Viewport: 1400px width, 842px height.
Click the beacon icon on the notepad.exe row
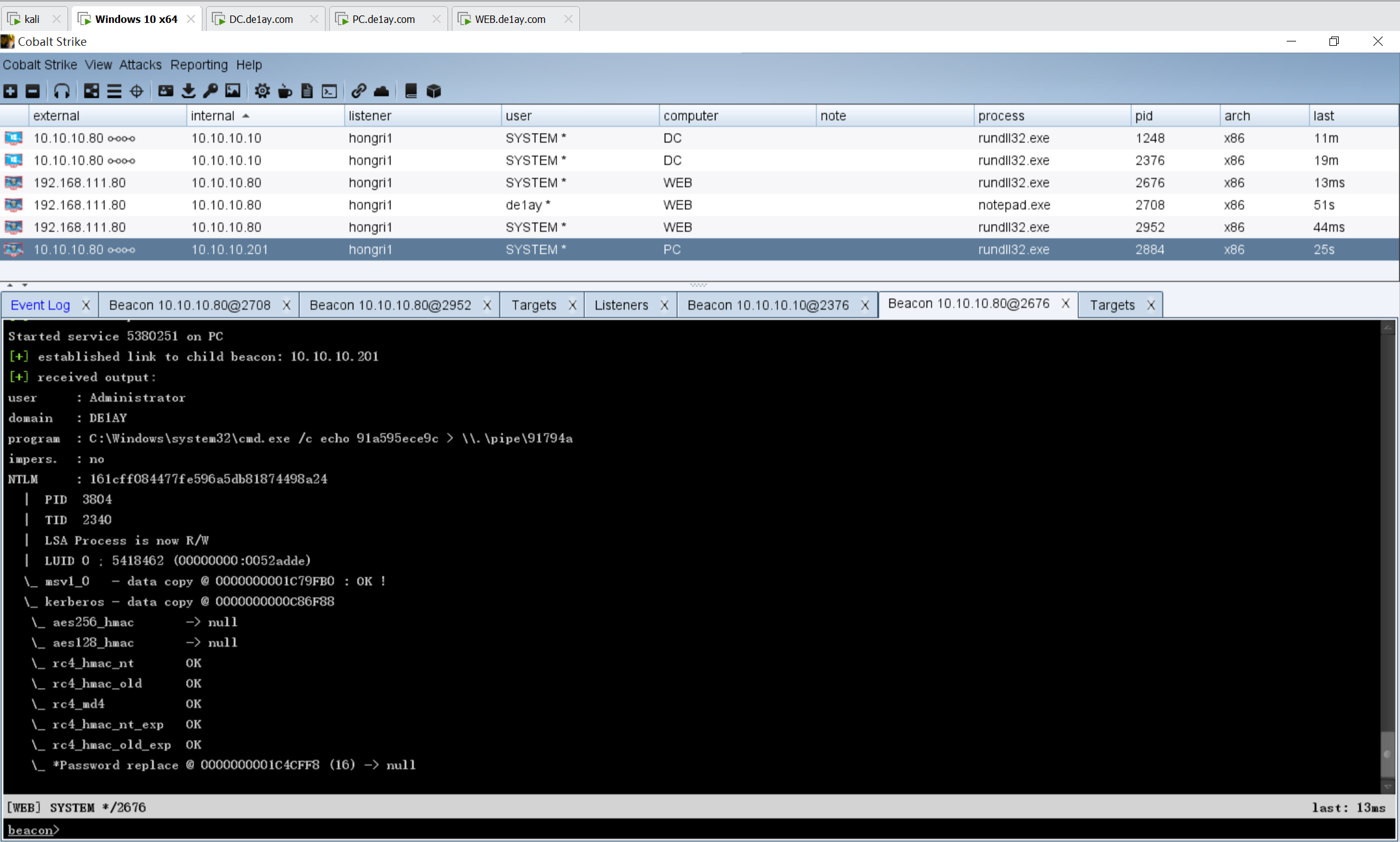pyautogui.click(x=14, y=205)
